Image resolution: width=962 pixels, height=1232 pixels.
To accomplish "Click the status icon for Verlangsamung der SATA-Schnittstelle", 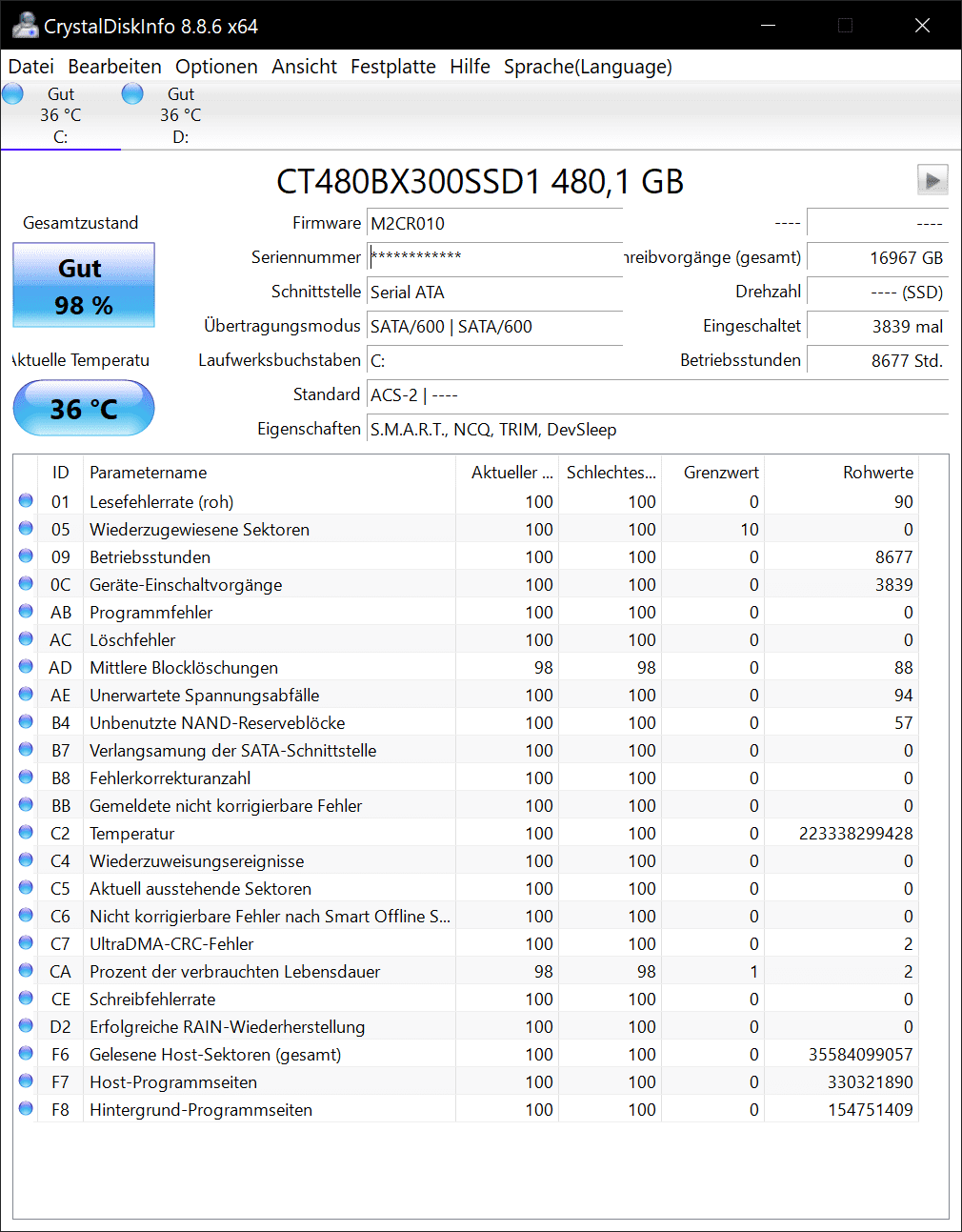I will click(x=26, y=749).
